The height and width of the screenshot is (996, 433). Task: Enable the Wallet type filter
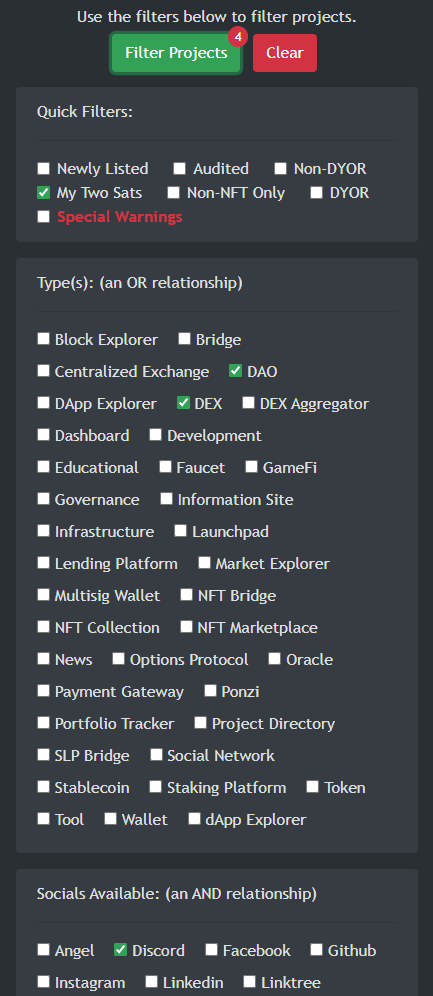(x=110, y=819)
